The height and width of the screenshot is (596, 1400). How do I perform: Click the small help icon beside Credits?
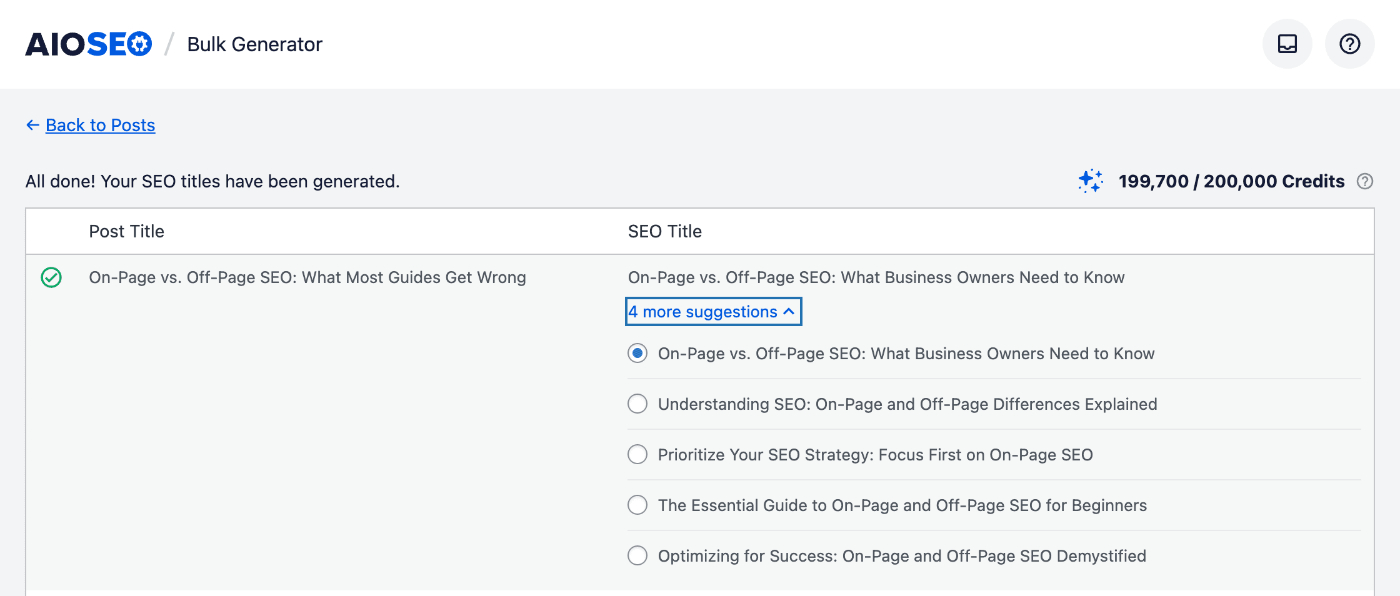coord(1364,182)
